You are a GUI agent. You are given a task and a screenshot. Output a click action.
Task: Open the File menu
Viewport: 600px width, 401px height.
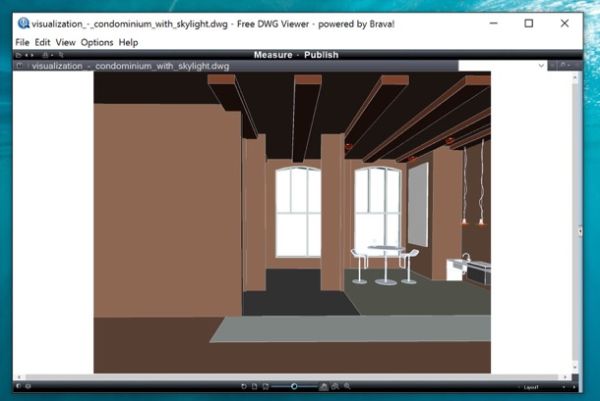click(22, 43)
